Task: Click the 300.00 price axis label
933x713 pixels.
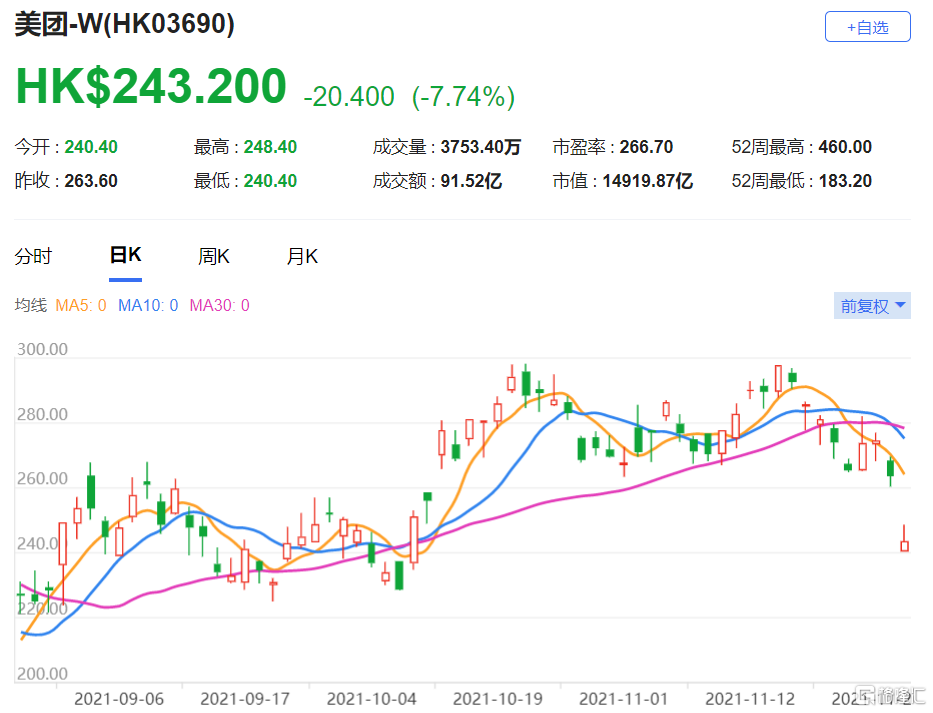Action: tap(42, 349)
